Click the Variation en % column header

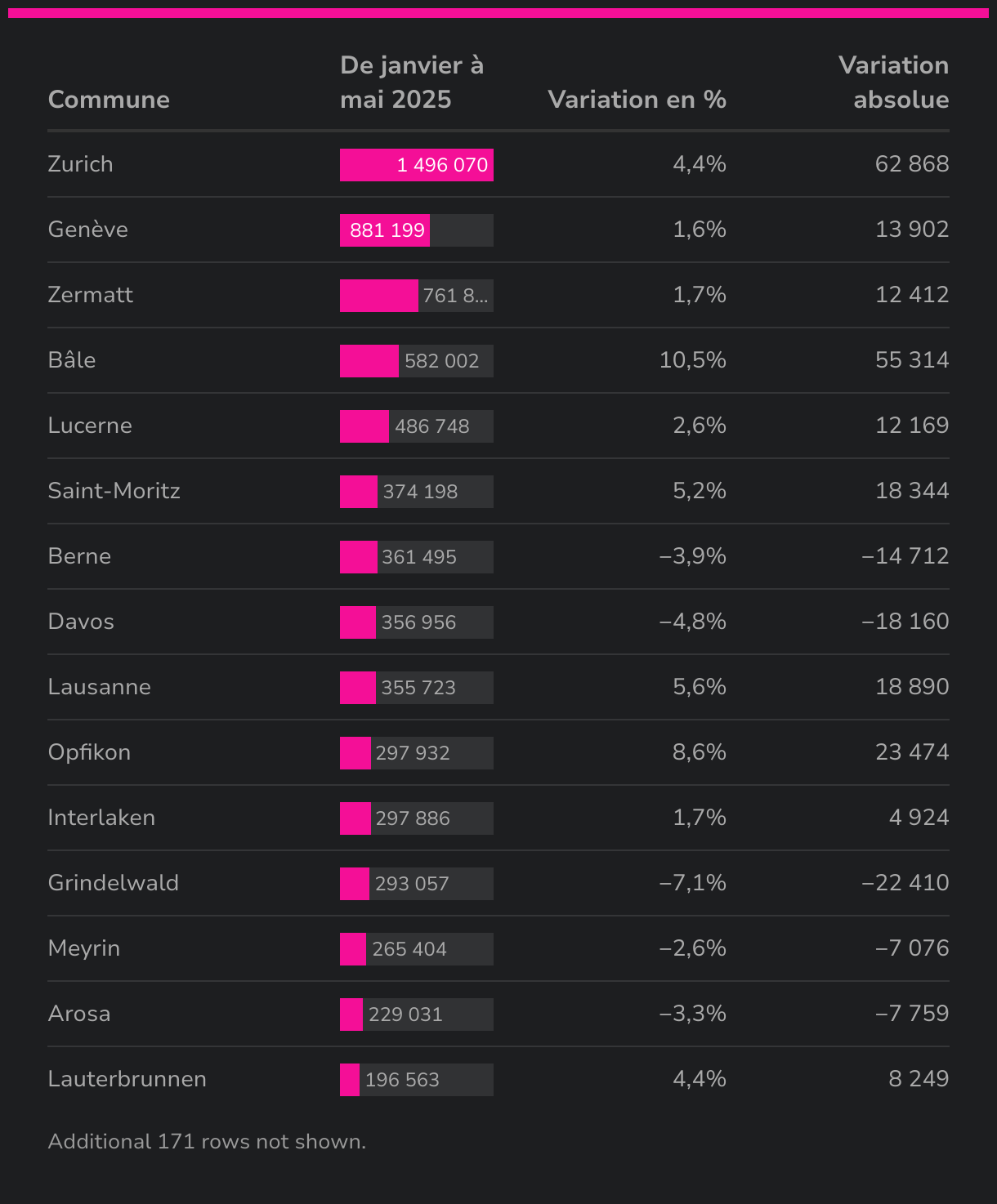[x=637, y=100]
